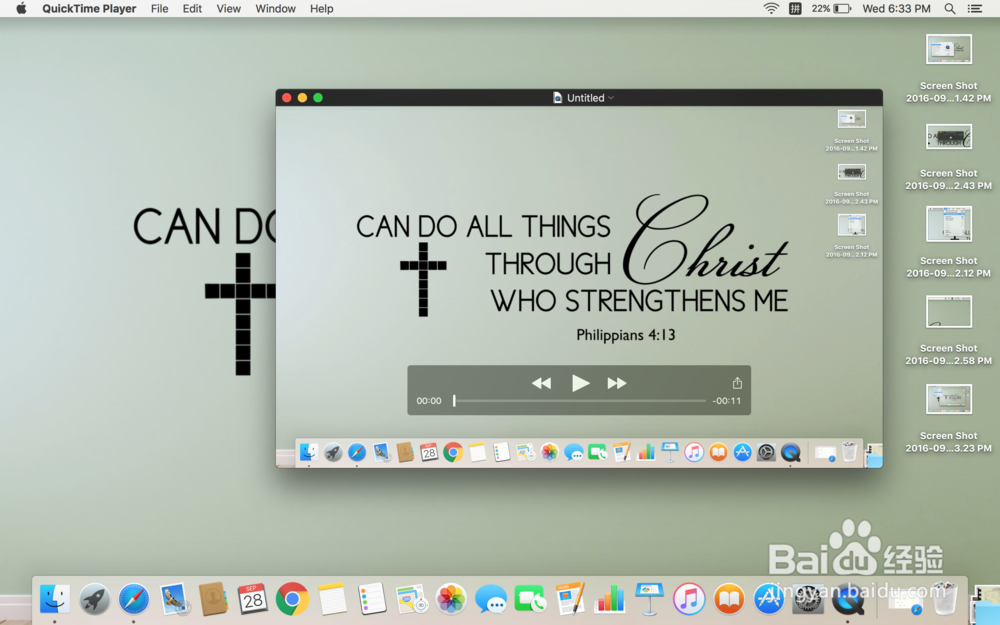This screenshot has width=1000, height=625.
Task: Open the share menu in the playback controls
Action: tap(737, 383)
